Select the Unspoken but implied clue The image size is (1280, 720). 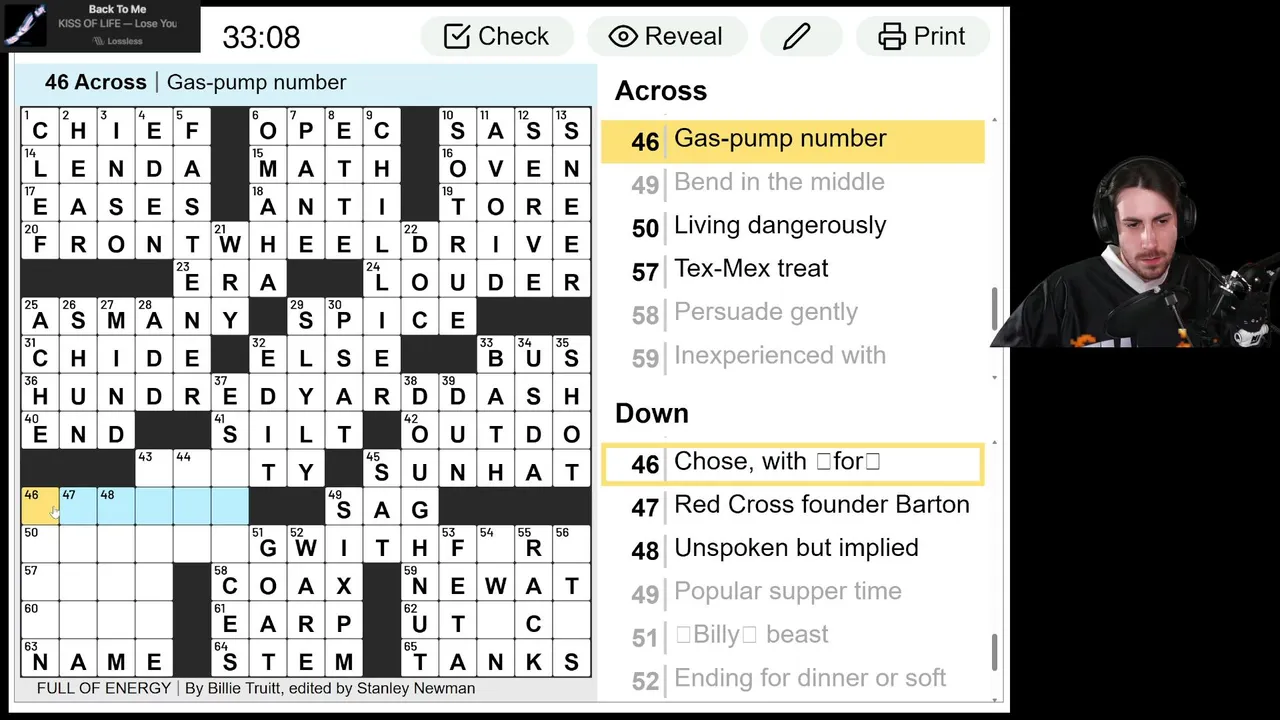coord(795,548)
